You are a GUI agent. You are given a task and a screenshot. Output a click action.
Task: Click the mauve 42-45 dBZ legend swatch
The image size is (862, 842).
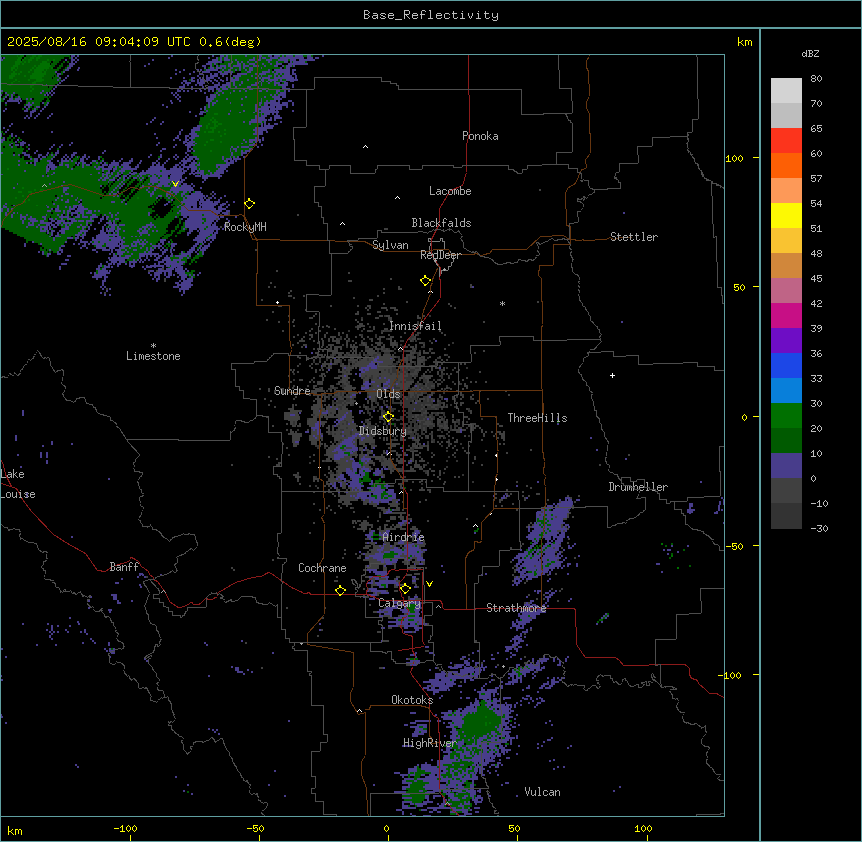(x=786, y=291)
